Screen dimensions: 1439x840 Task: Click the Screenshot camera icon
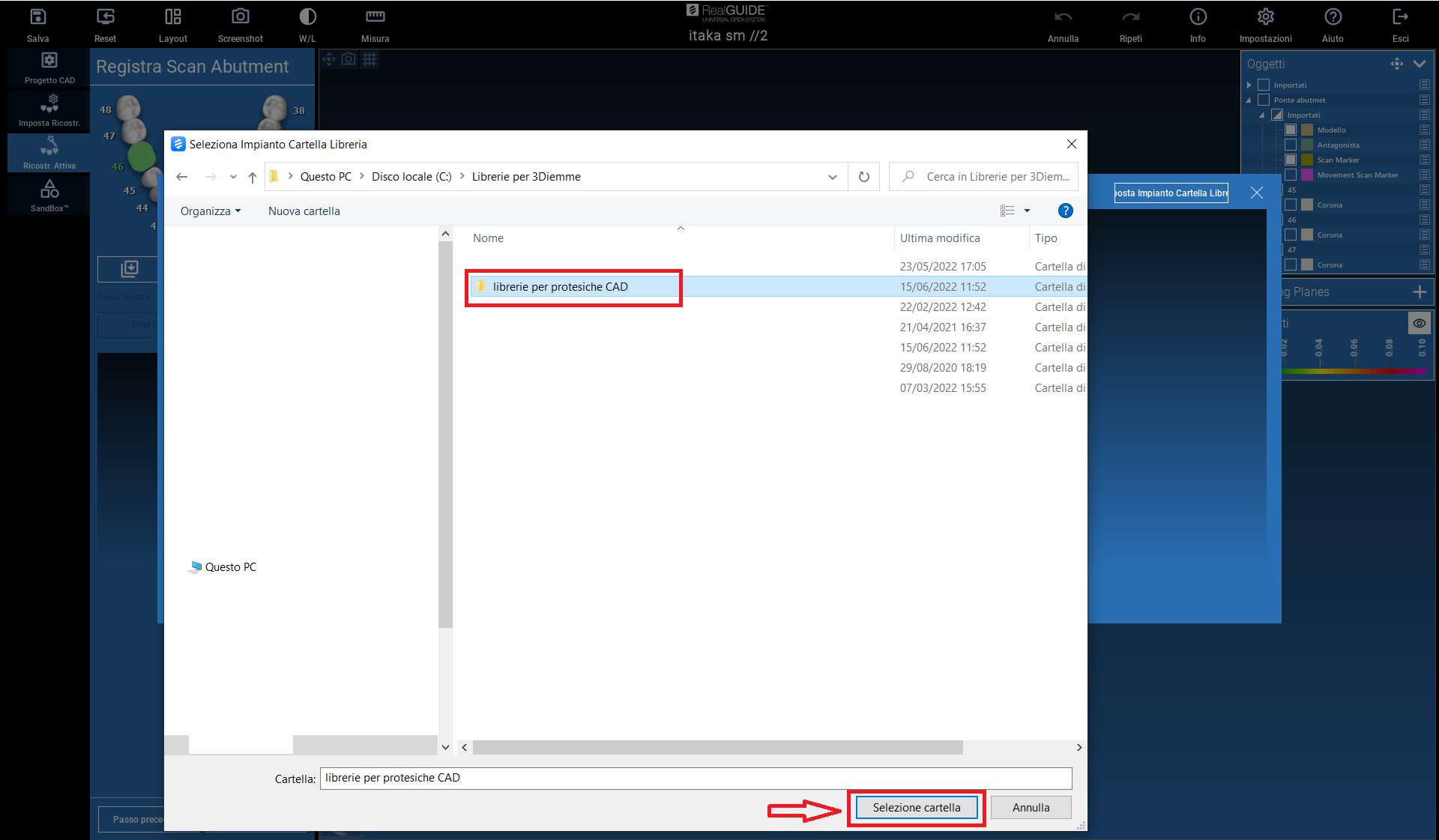[x=240, y=17]
